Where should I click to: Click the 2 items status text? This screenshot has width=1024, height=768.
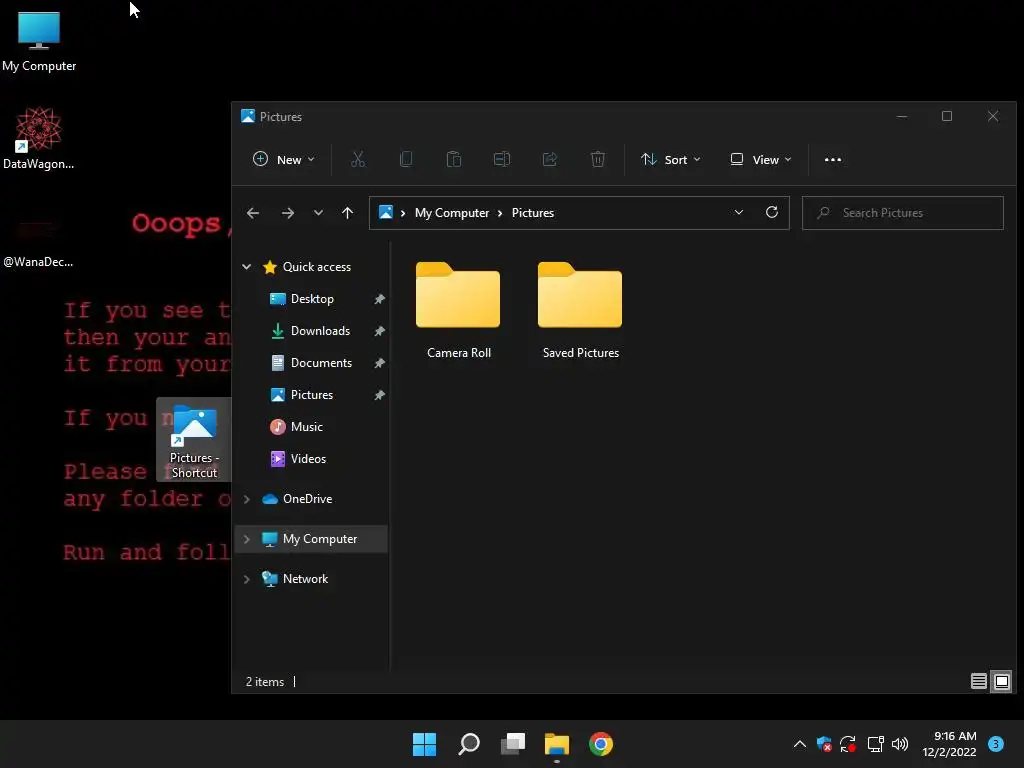click(264, 682)
